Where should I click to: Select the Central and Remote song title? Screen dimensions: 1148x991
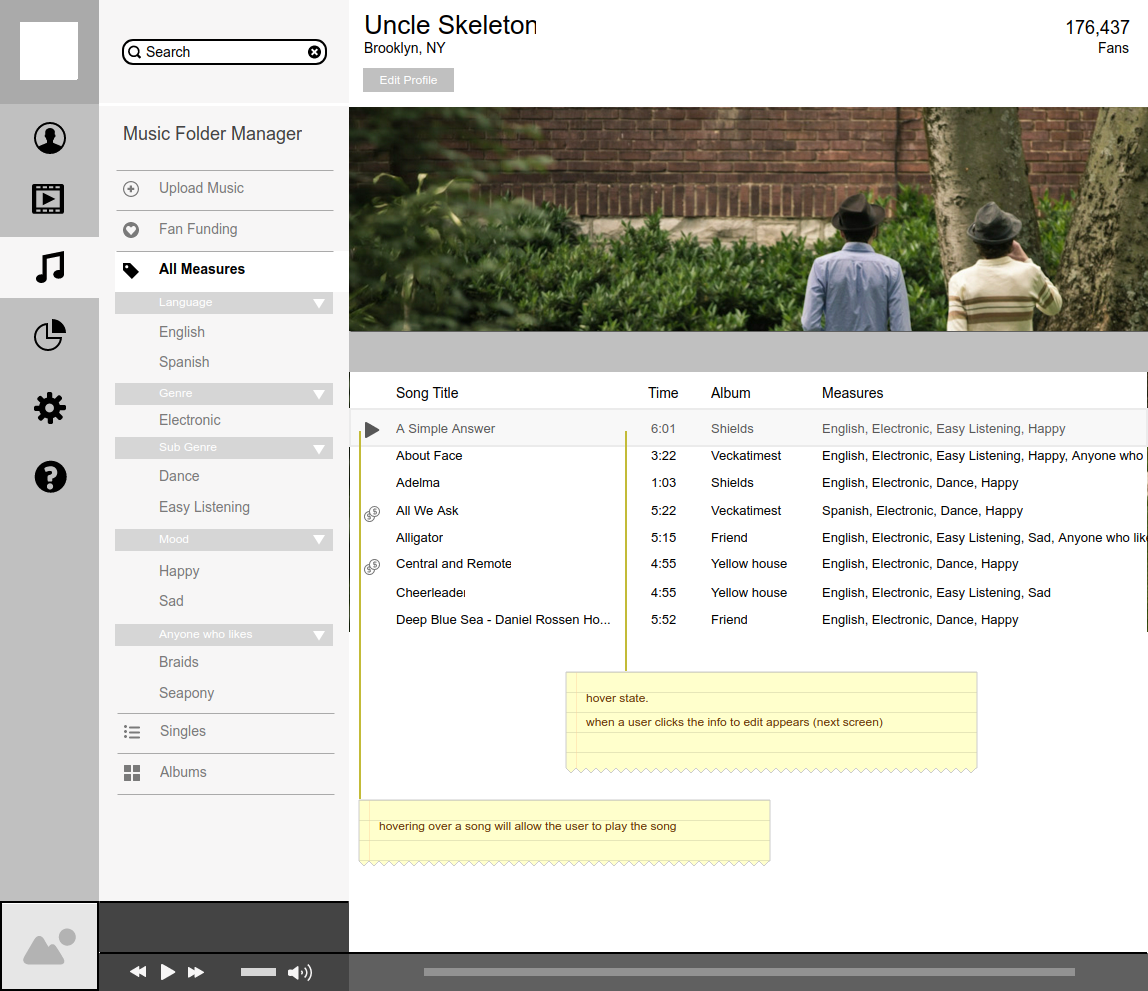[x=454, y=564]
